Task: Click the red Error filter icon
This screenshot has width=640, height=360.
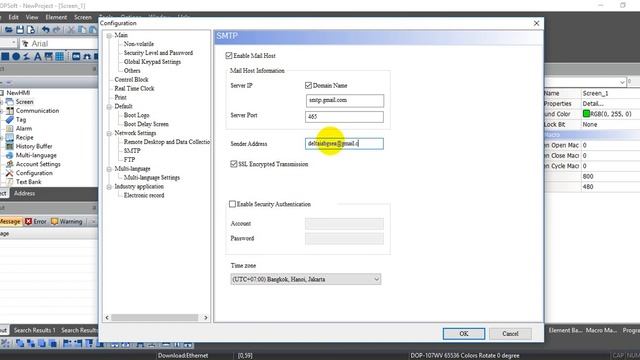Action: pyautogui.click(x=28, y=221)
